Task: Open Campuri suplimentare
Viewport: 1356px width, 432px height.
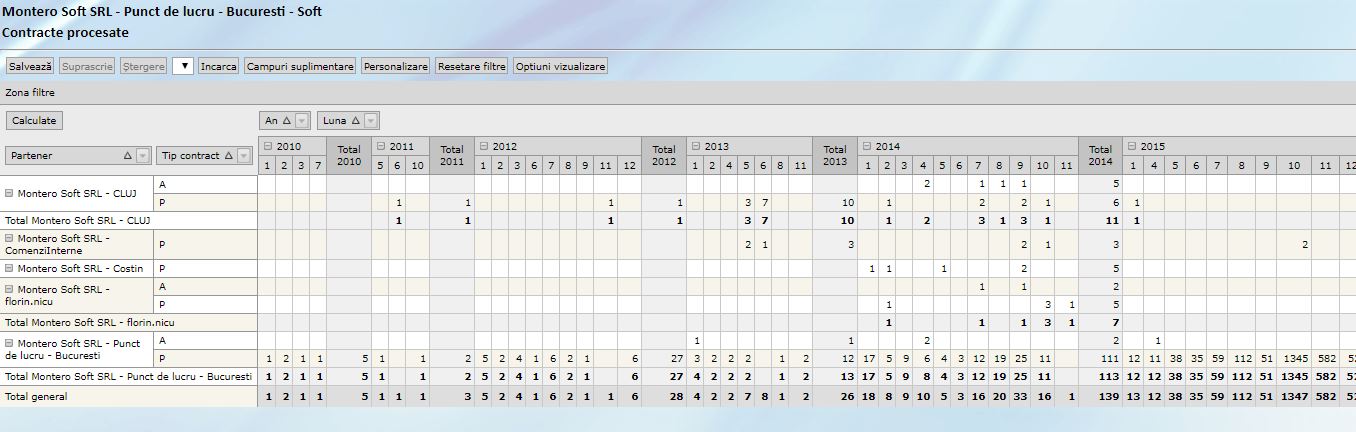Action: [x=300, y=67]
